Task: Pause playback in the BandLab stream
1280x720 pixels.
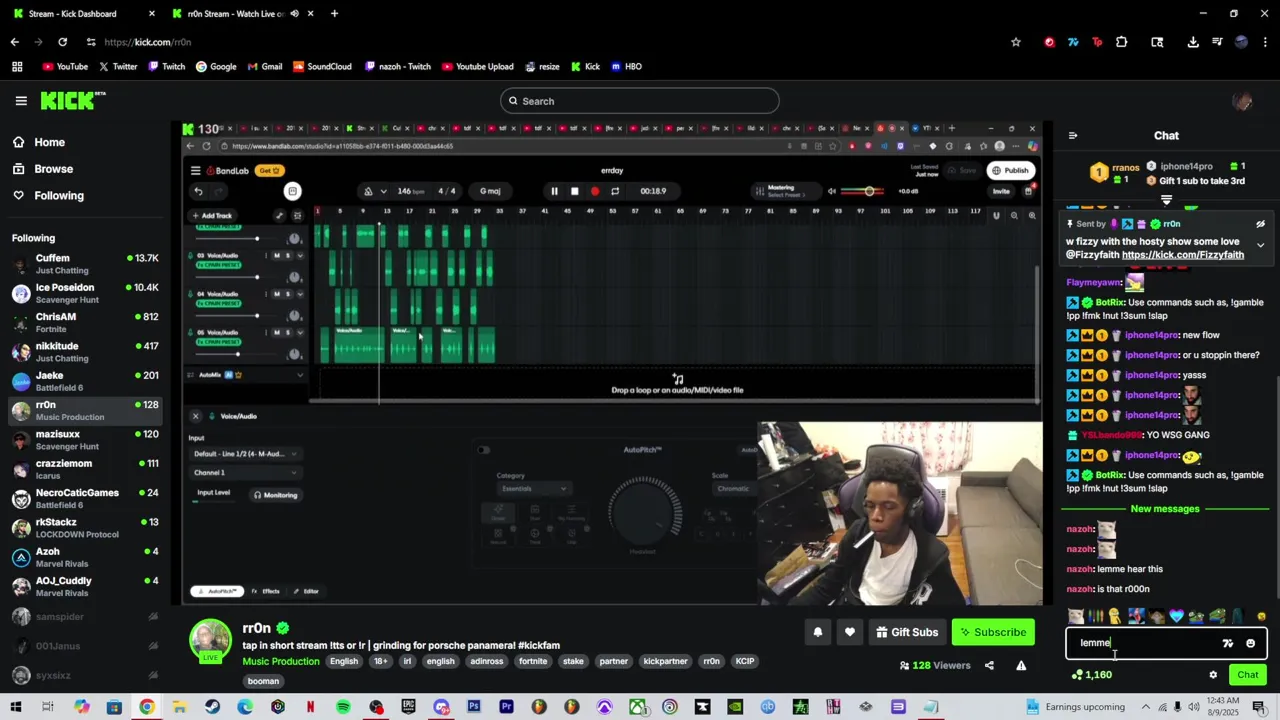Action: pos(554,191)
